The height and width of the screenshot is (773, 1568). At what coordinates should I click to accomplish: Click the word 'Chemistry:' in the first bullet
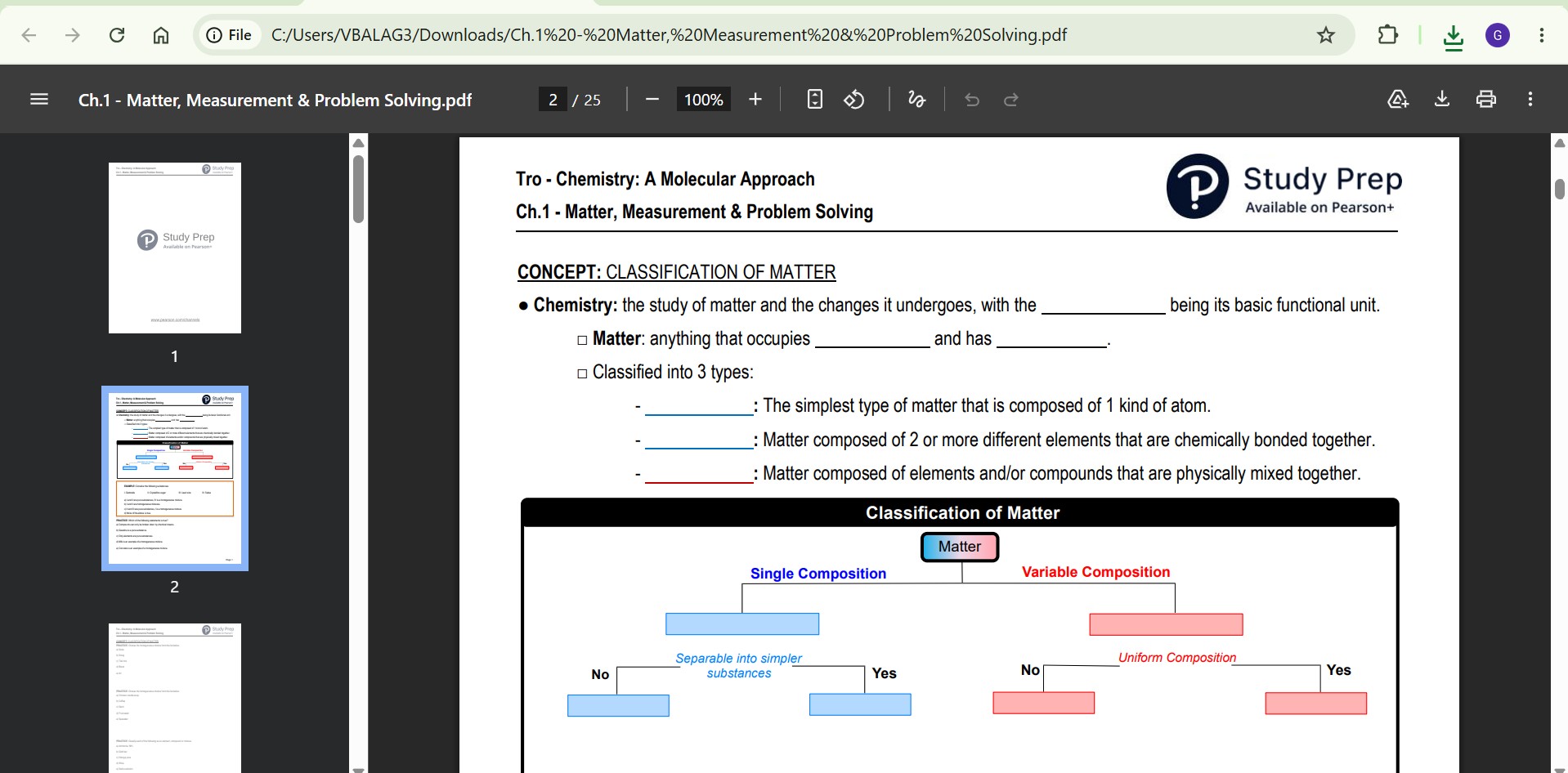575,305
